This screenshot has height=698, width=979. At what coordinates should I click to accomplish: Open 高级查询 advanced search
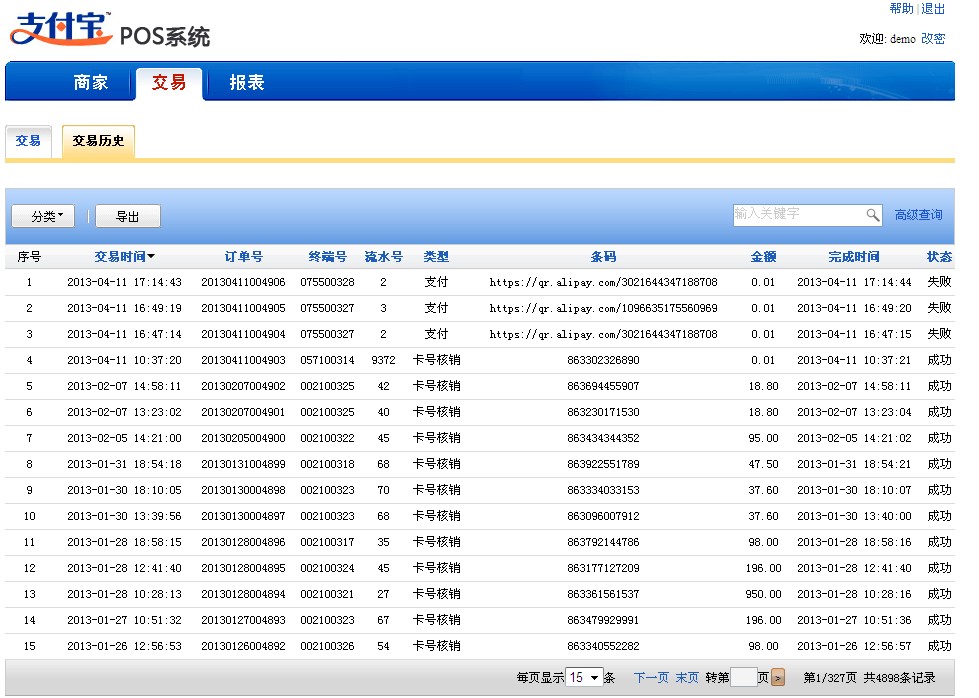(x=918, y=215)
